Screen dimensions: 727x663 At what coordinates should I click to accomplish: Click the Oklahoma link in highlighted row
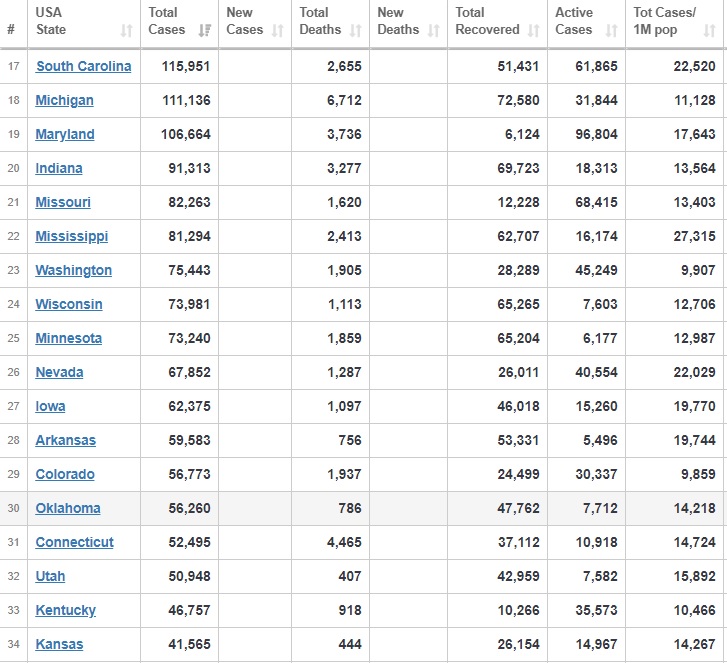click(68, 508)
